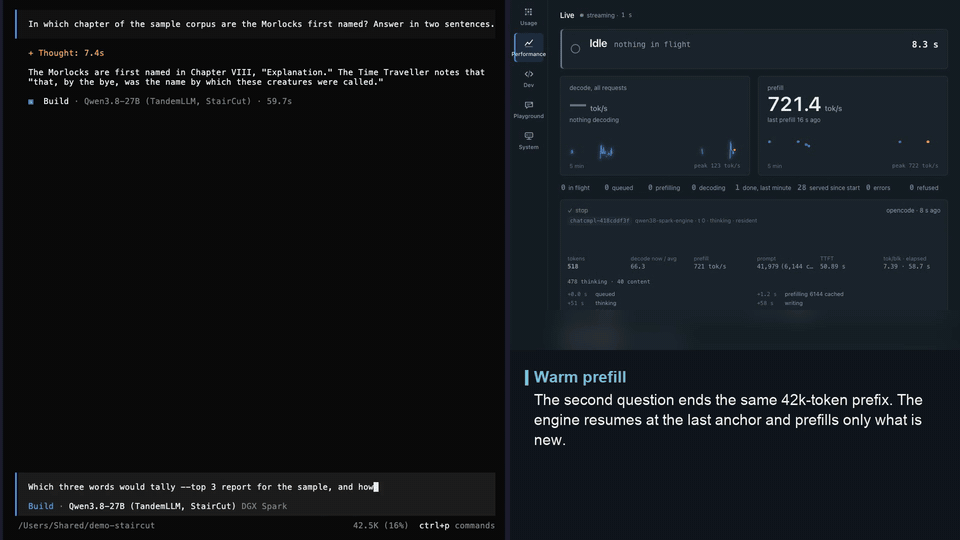
Task: Click the Build agent label under the prompt
Action: pos(40,506)
